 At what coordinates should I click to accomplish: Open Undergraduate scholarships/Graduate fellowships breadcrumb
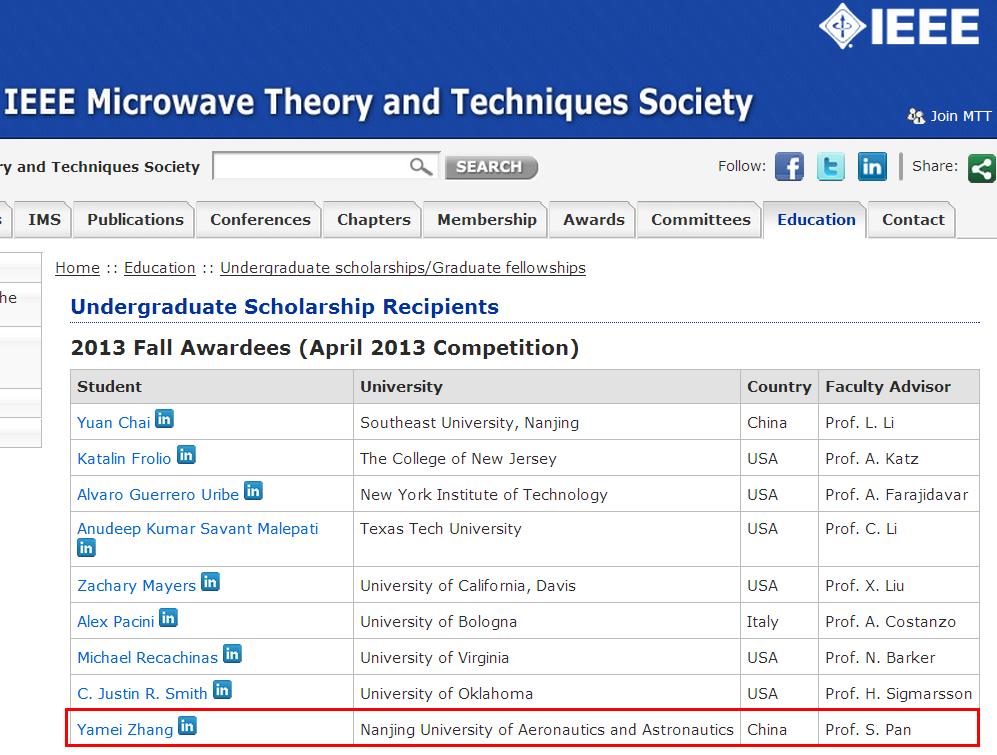tap(402, 268)
